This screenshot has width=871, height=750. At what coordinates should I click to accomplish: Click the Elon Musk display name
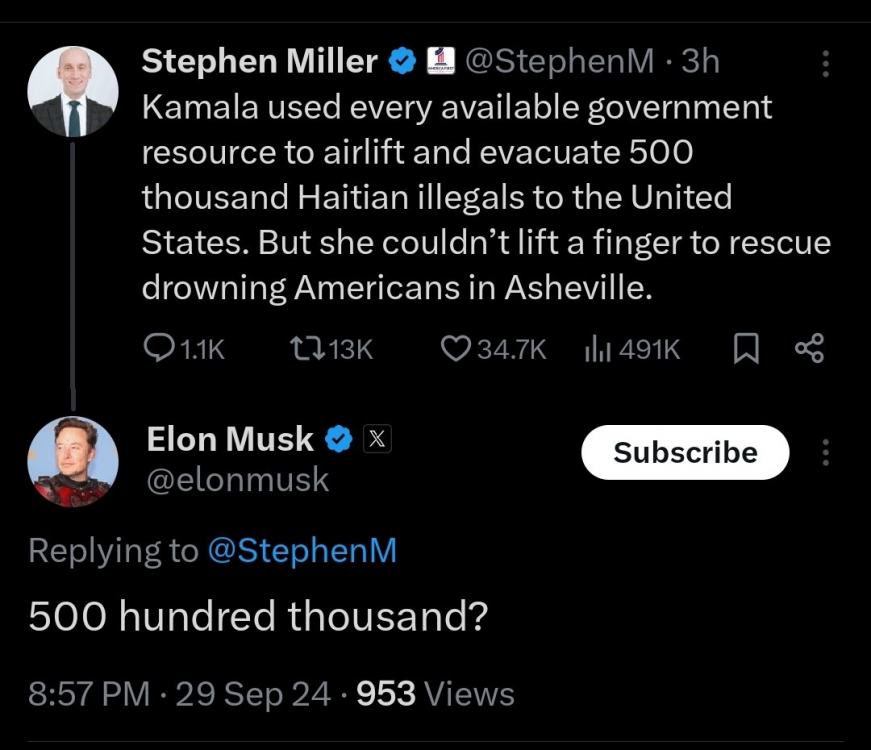(x=230, y=438)
